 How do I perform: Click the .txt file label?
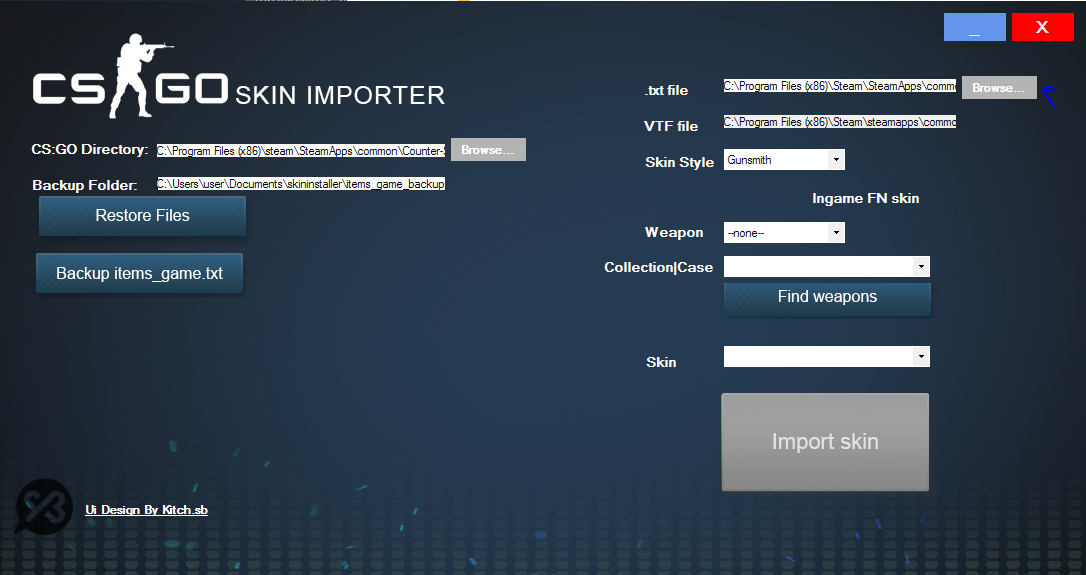pyautogui.click(x=666, y=90)
